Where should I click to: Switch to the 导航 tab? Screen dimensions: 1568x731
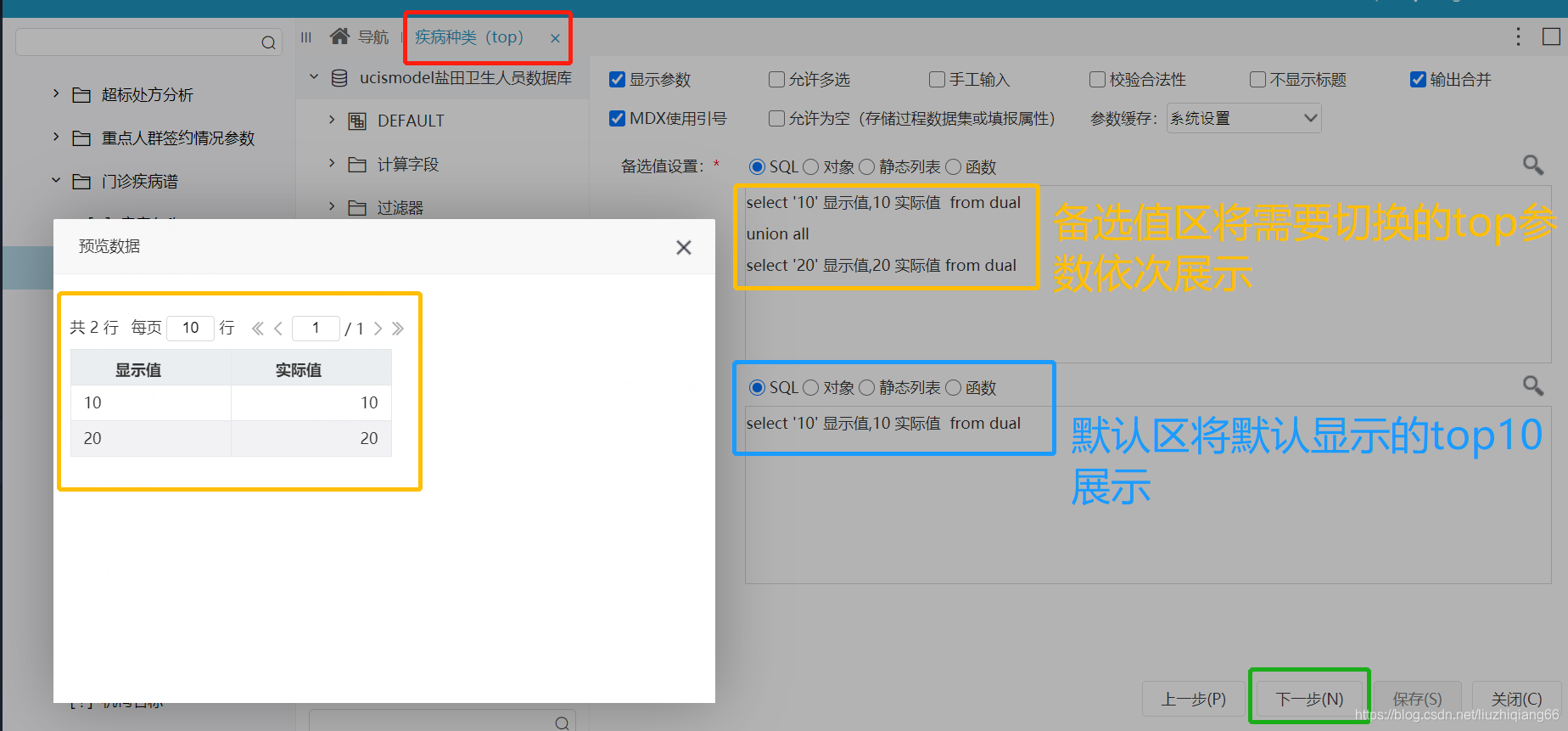pyautogui.click(x=360, y=37)
